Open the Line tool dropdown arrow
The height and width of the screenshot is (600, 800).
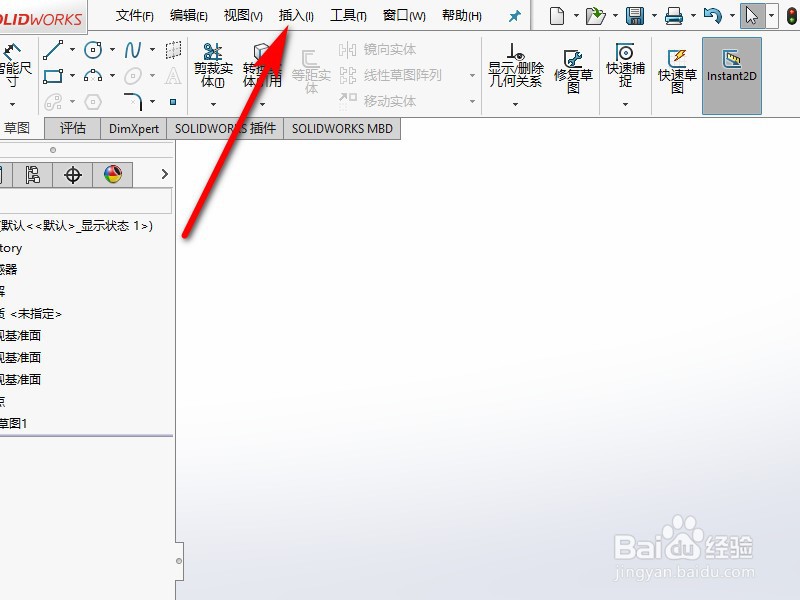(x=72, y=49)
